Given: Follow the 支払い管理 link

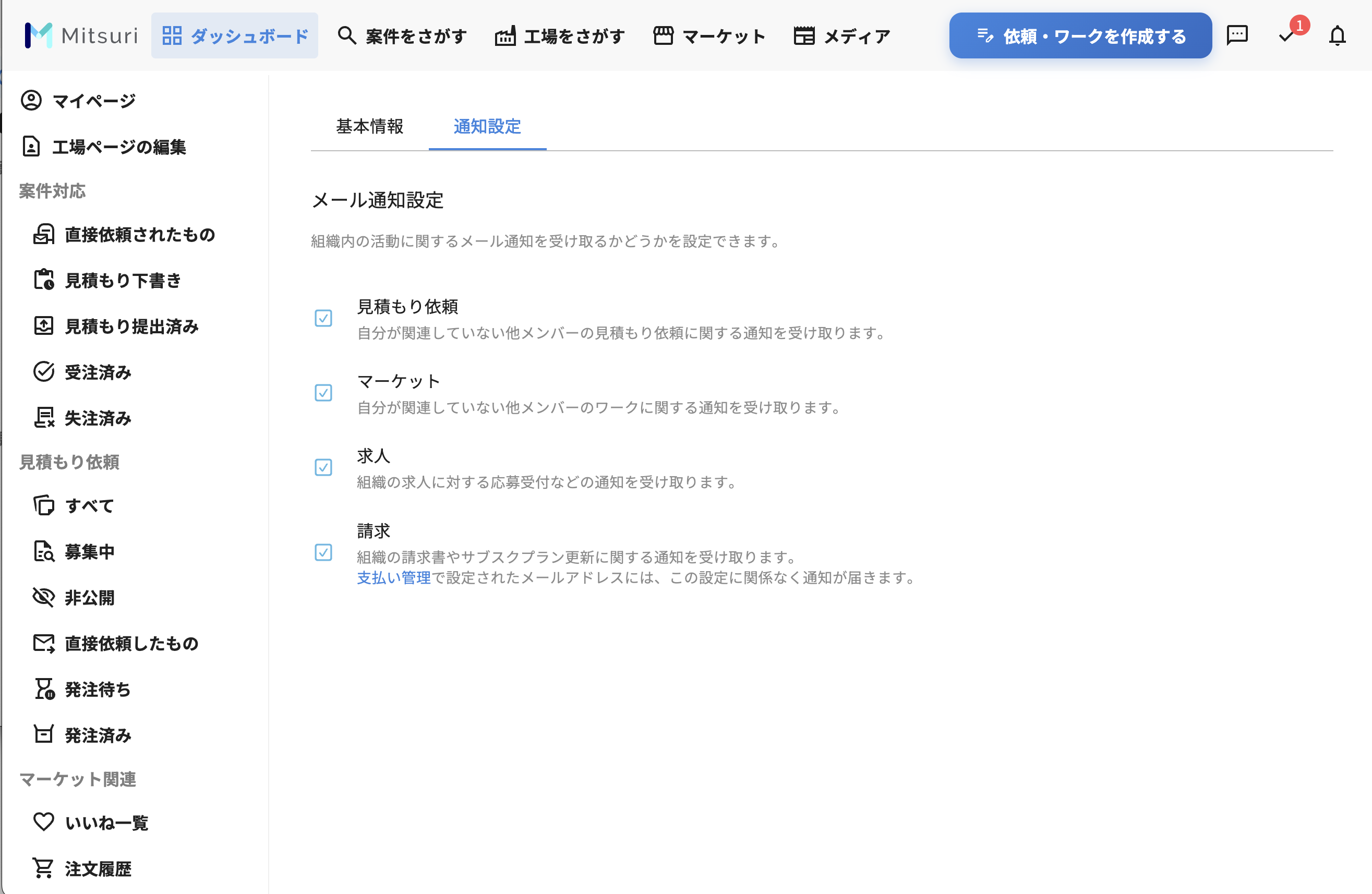Looking at the screenshot, I should [x=394, y=577].
